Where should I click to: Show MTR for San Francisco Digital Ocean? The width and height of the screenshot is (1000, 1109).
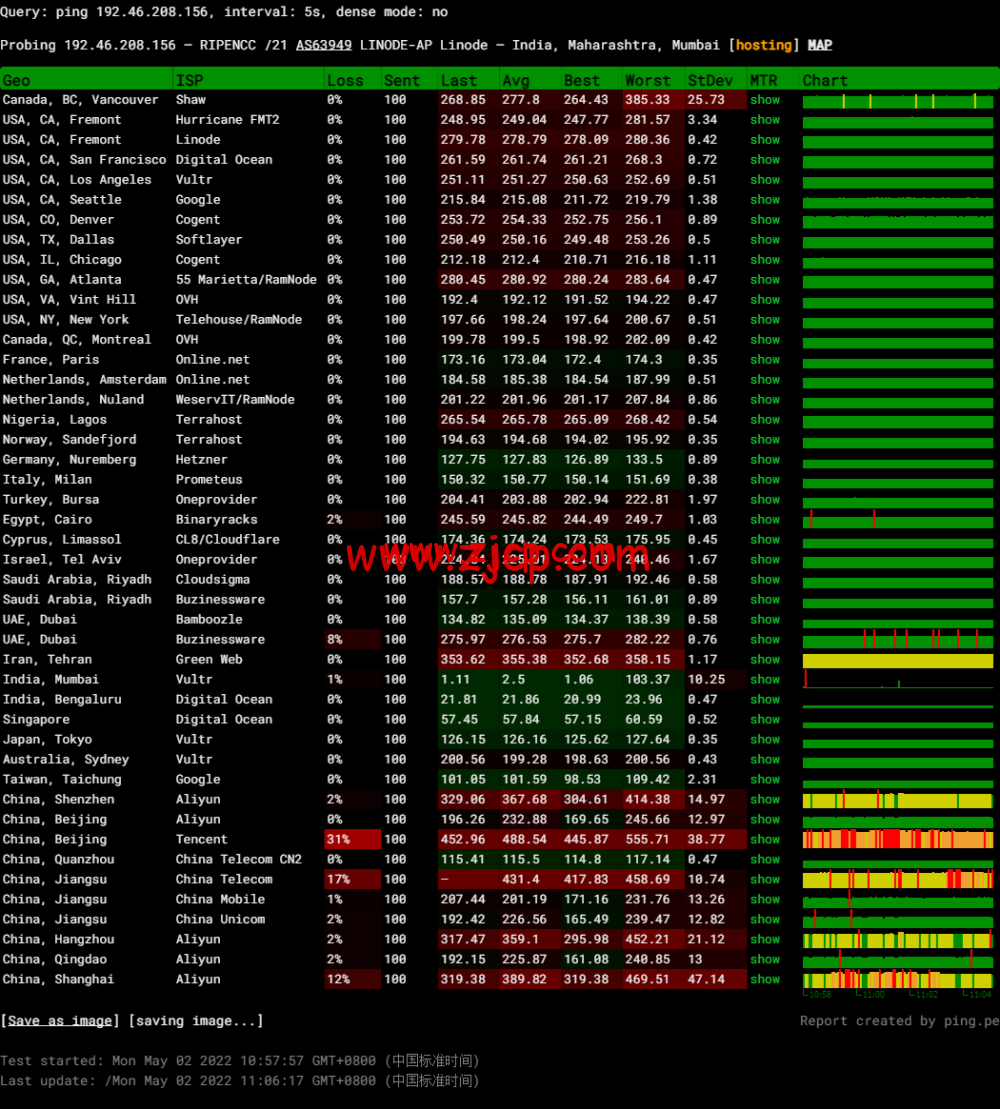[x=765, y=160]
